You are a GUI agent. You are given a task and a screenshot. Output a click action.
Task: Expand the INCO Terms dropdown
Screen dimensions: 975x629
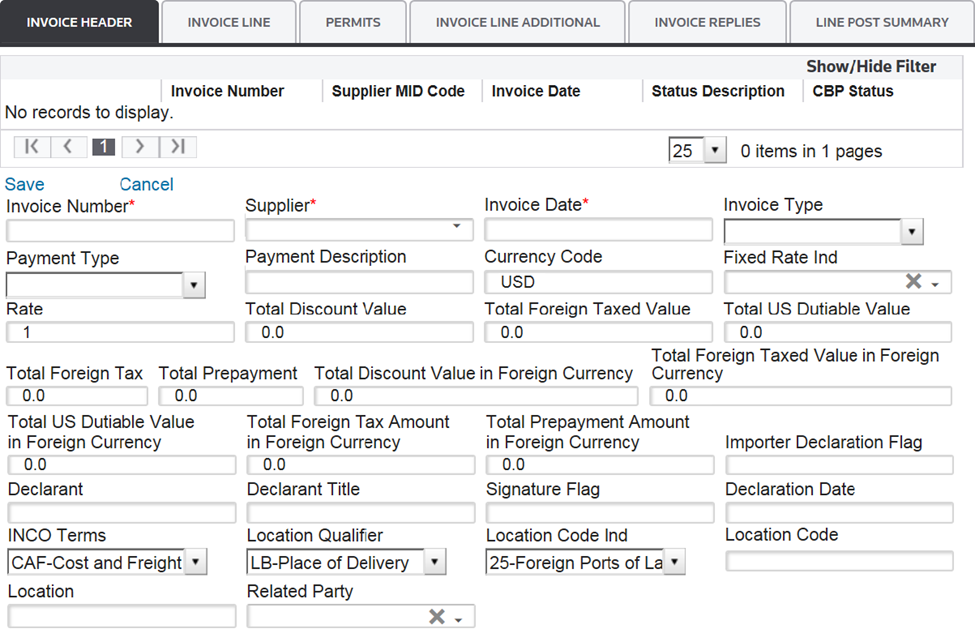point(196,562)
